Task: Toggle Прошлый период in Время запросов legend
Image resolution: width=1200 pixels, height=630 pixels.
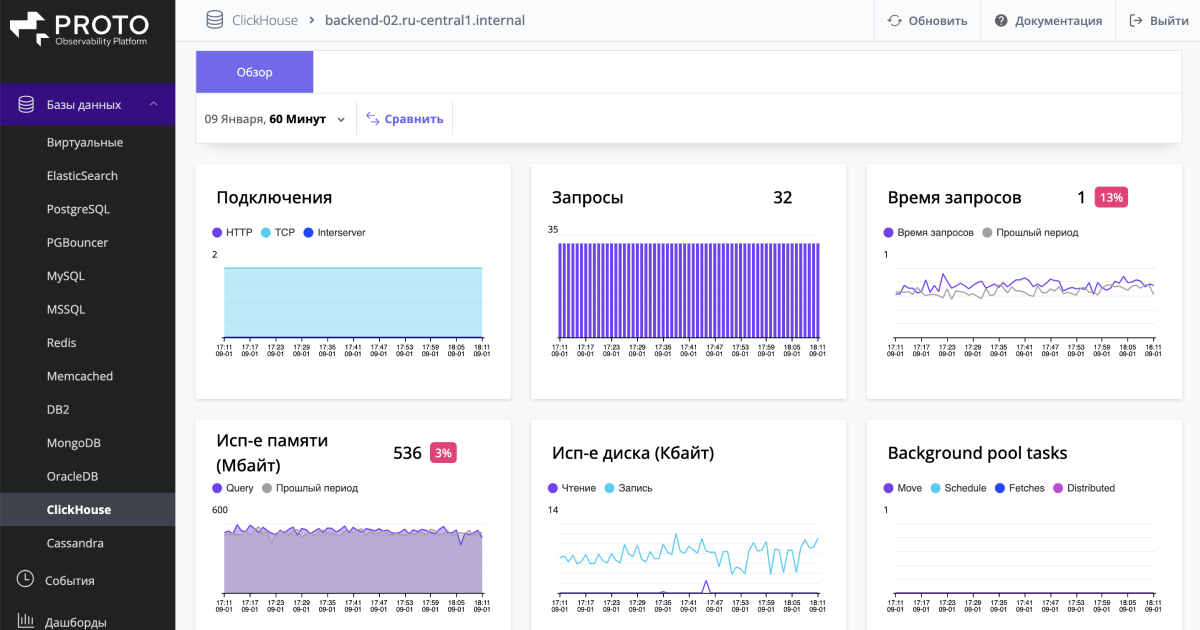Action: (x=1030, y=232)
